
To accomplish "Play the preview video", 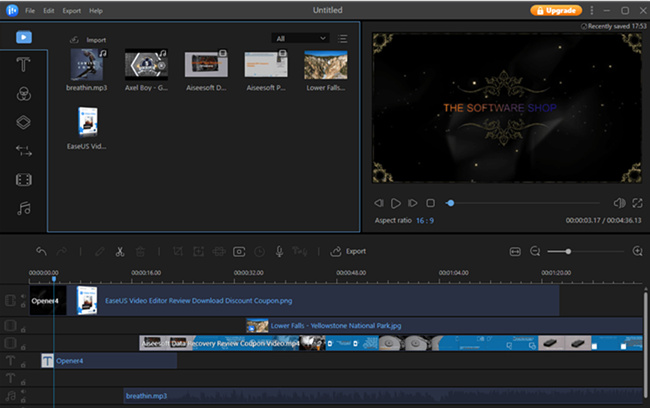I will pos(396,203).
